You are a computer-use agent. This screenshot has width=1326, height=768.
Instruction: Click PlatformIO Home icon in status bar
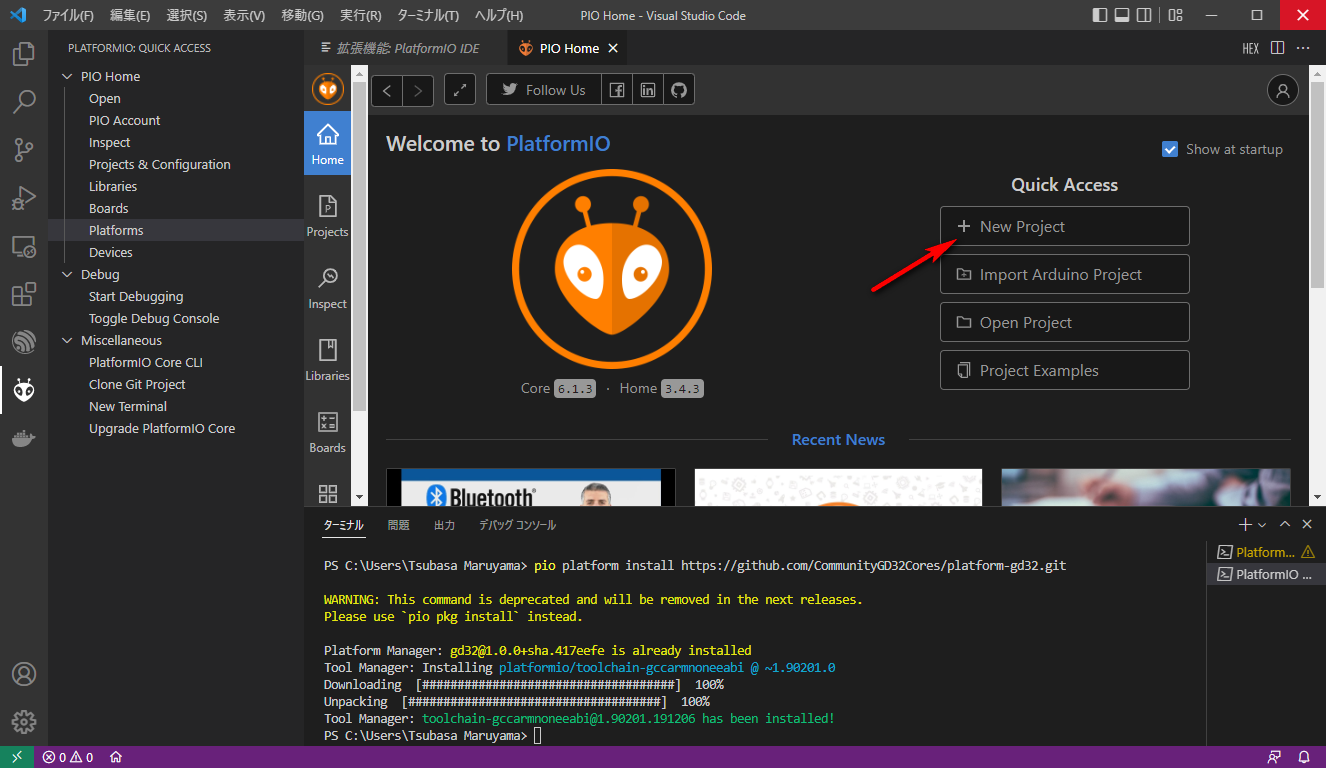116,757
